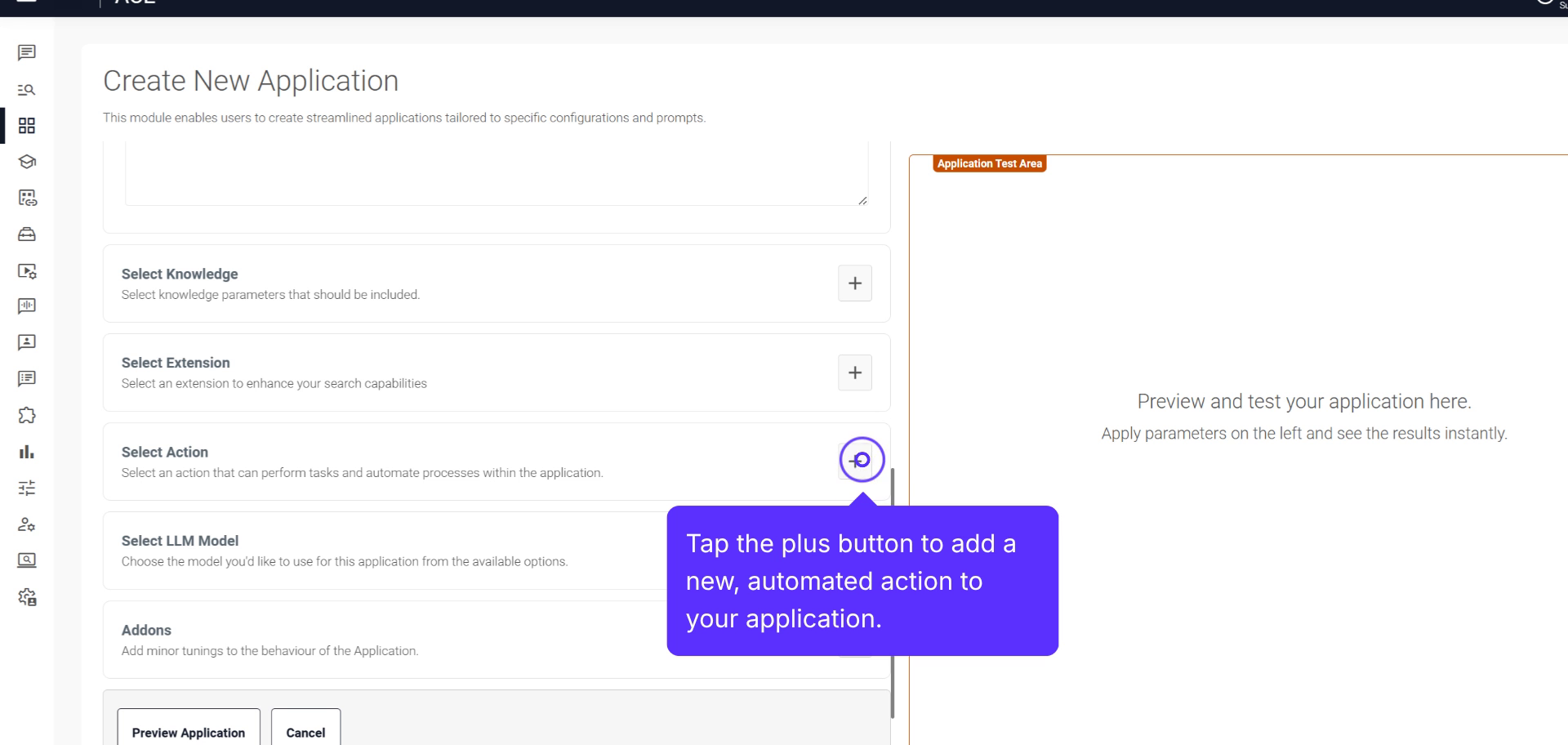Open the parameter tuning sliders module
The width and height of the screenshot is (1568, 745).
coord(27,488)
